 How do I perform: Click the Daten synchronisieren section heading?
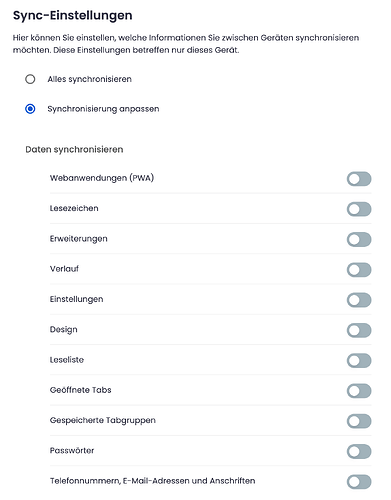point(74,149)
